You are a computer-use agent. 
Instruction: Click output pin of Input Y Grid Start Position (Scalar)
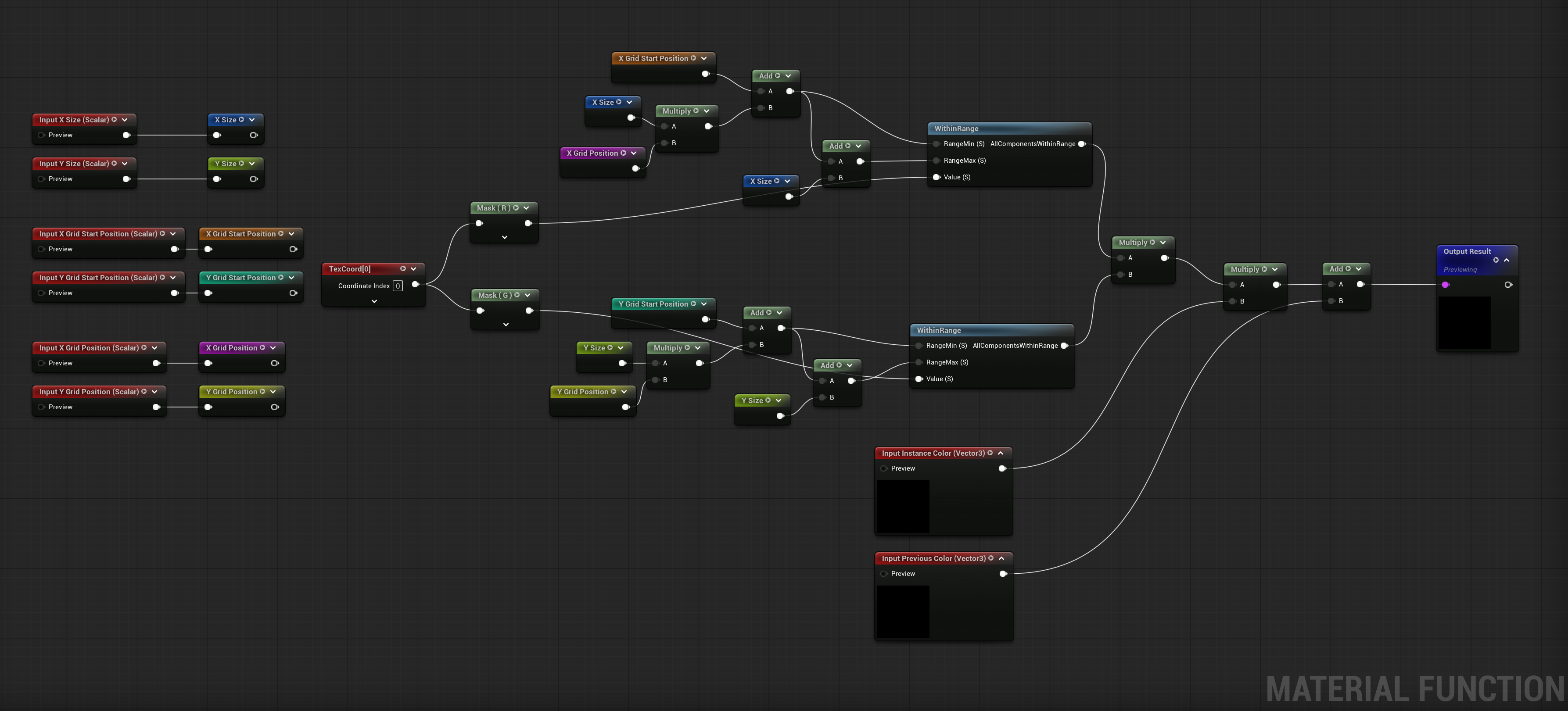[x=175, y=293]
